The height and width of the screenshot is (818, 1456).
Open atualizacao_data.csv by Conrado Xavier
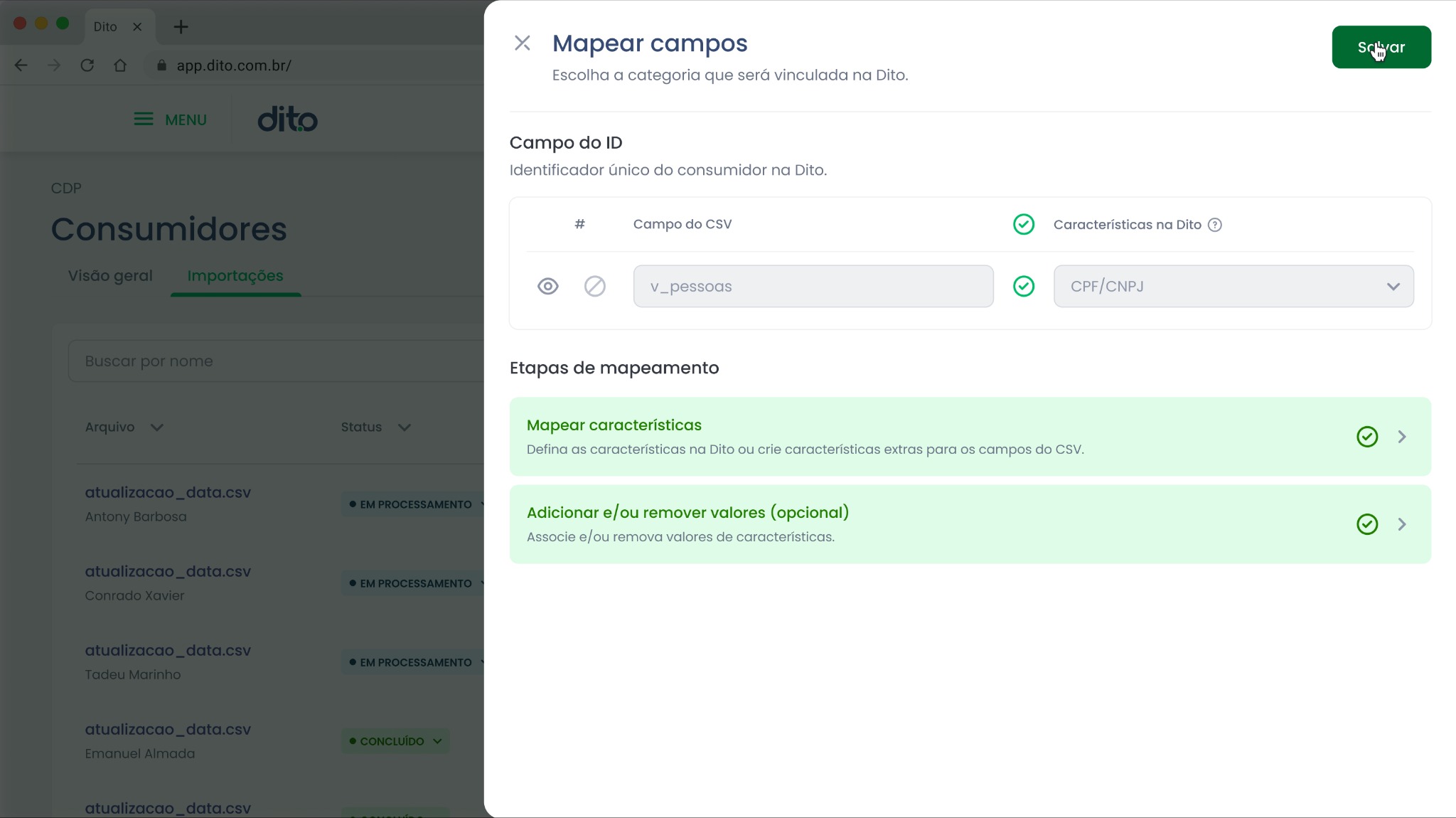click(168, 571)
